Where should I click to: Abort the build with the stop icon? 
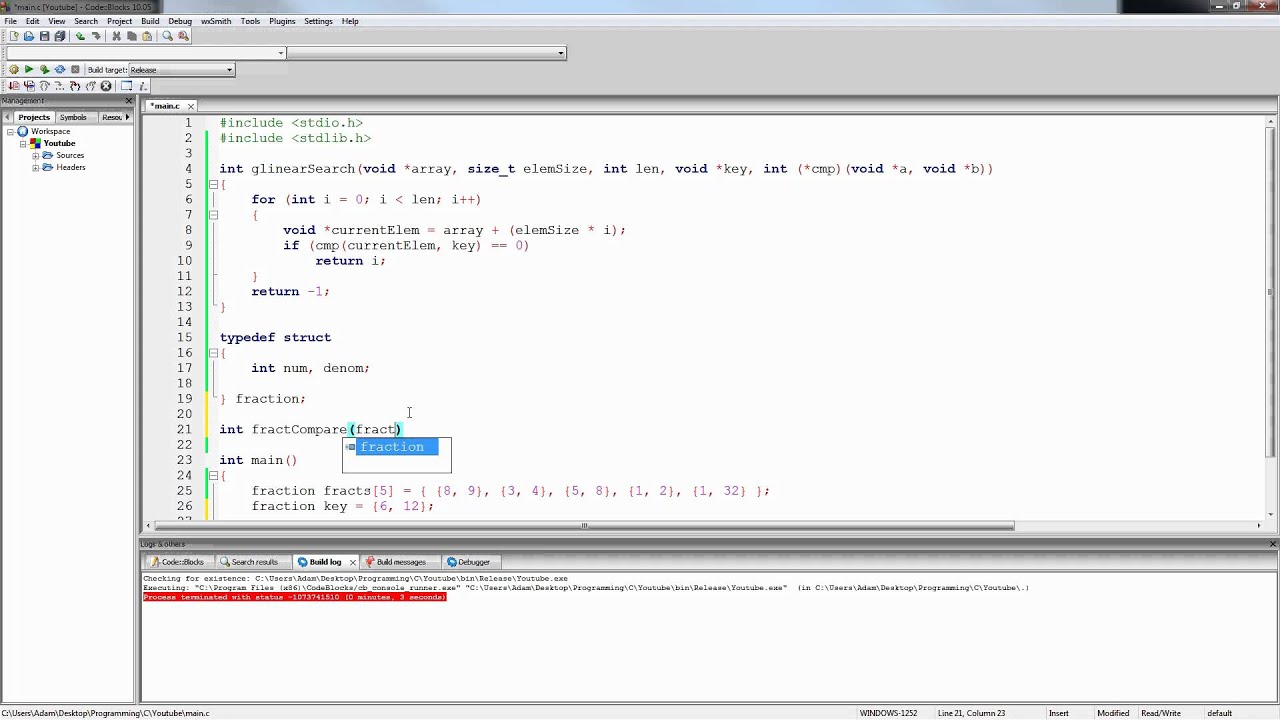(x=75, y=70)
